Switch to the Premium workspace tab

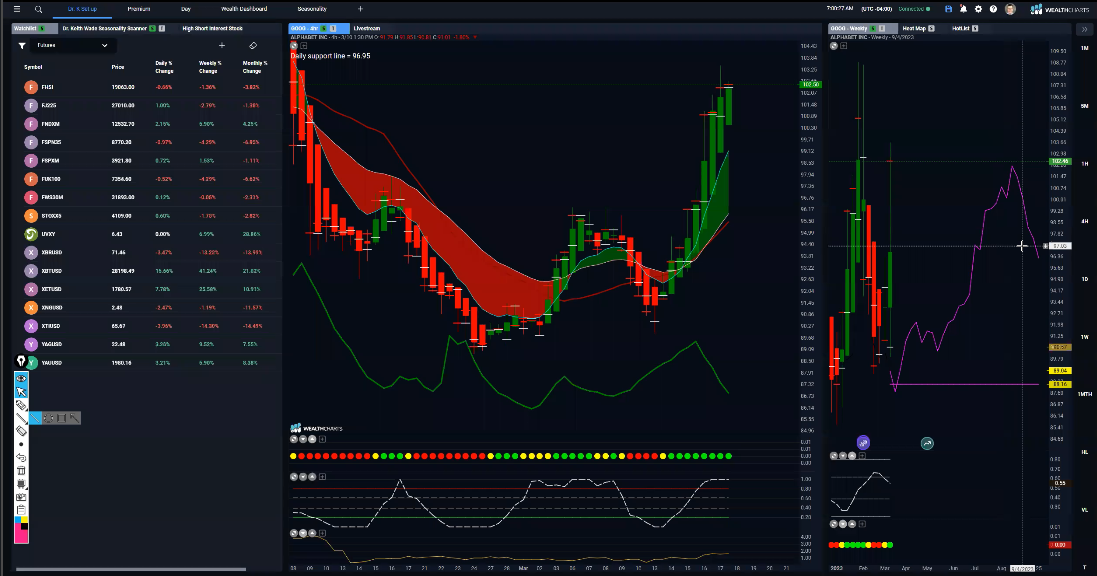(x=139, y=9)
